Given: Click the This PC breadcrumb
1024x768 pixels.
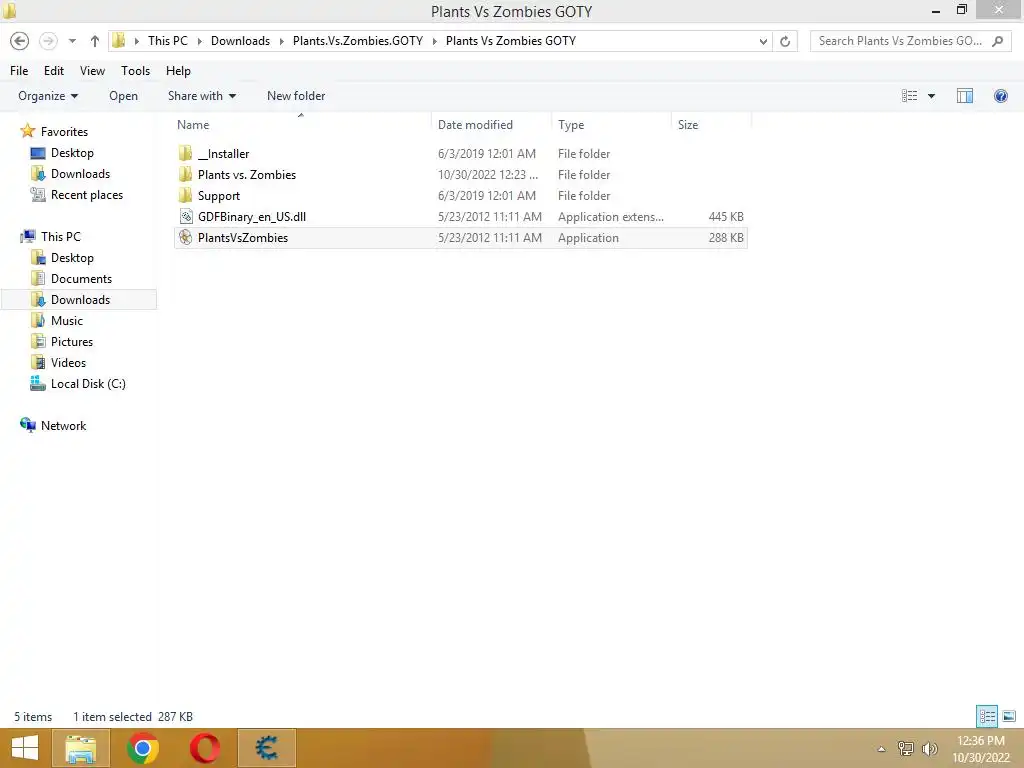Looking at the screenshot, I should coord(168,41).
